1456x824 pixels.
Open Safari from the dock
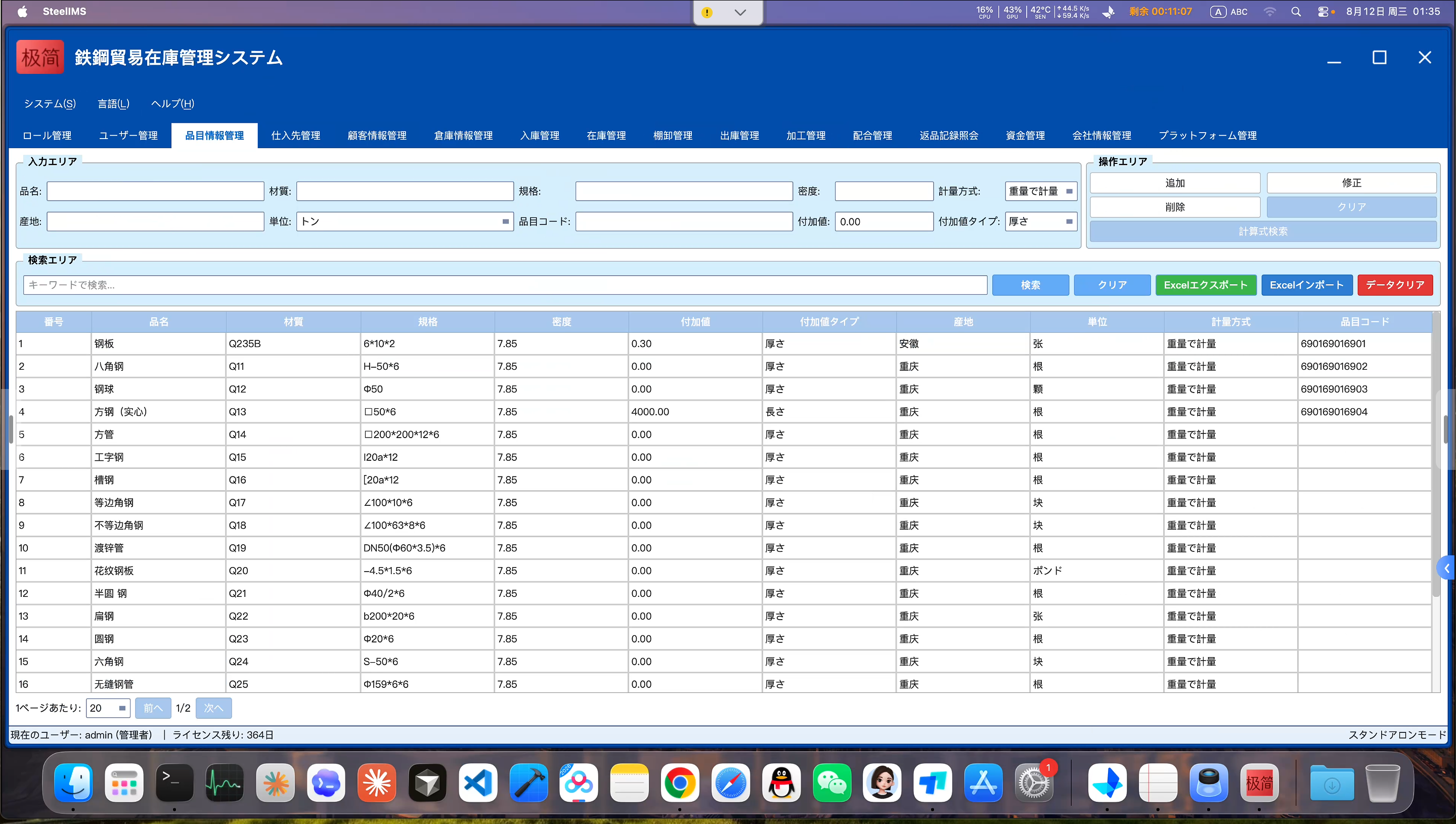point(731,783)
